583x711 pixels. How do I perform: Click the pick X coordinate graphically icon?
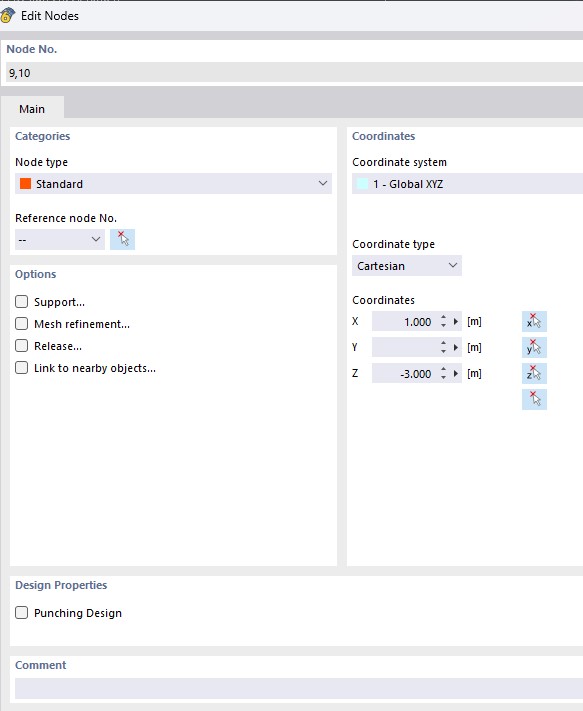[534, 321]
